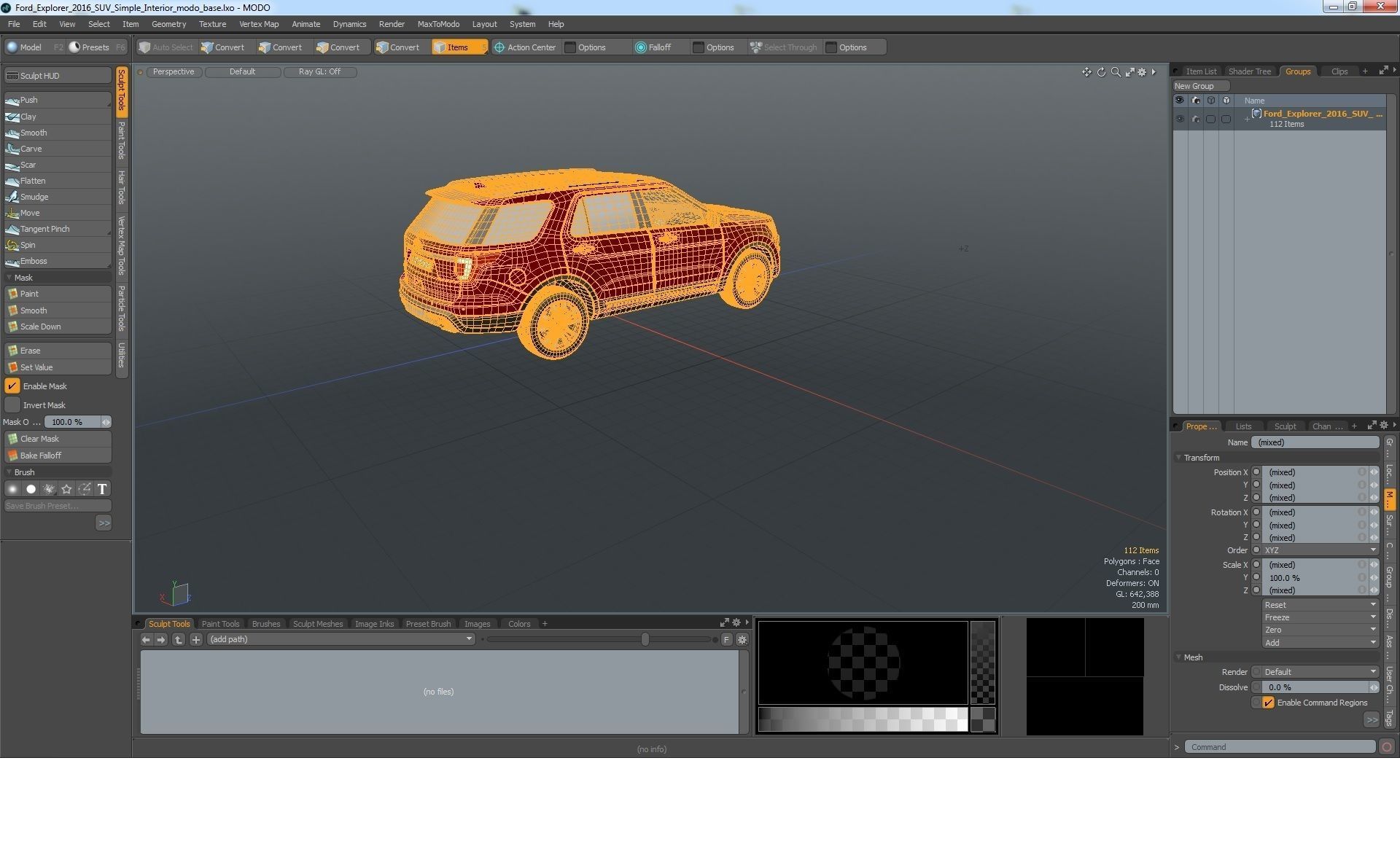1400x844 pixels.
Task: Open the Rotation Order XYZ dropdown
Action: (1320, 550)
